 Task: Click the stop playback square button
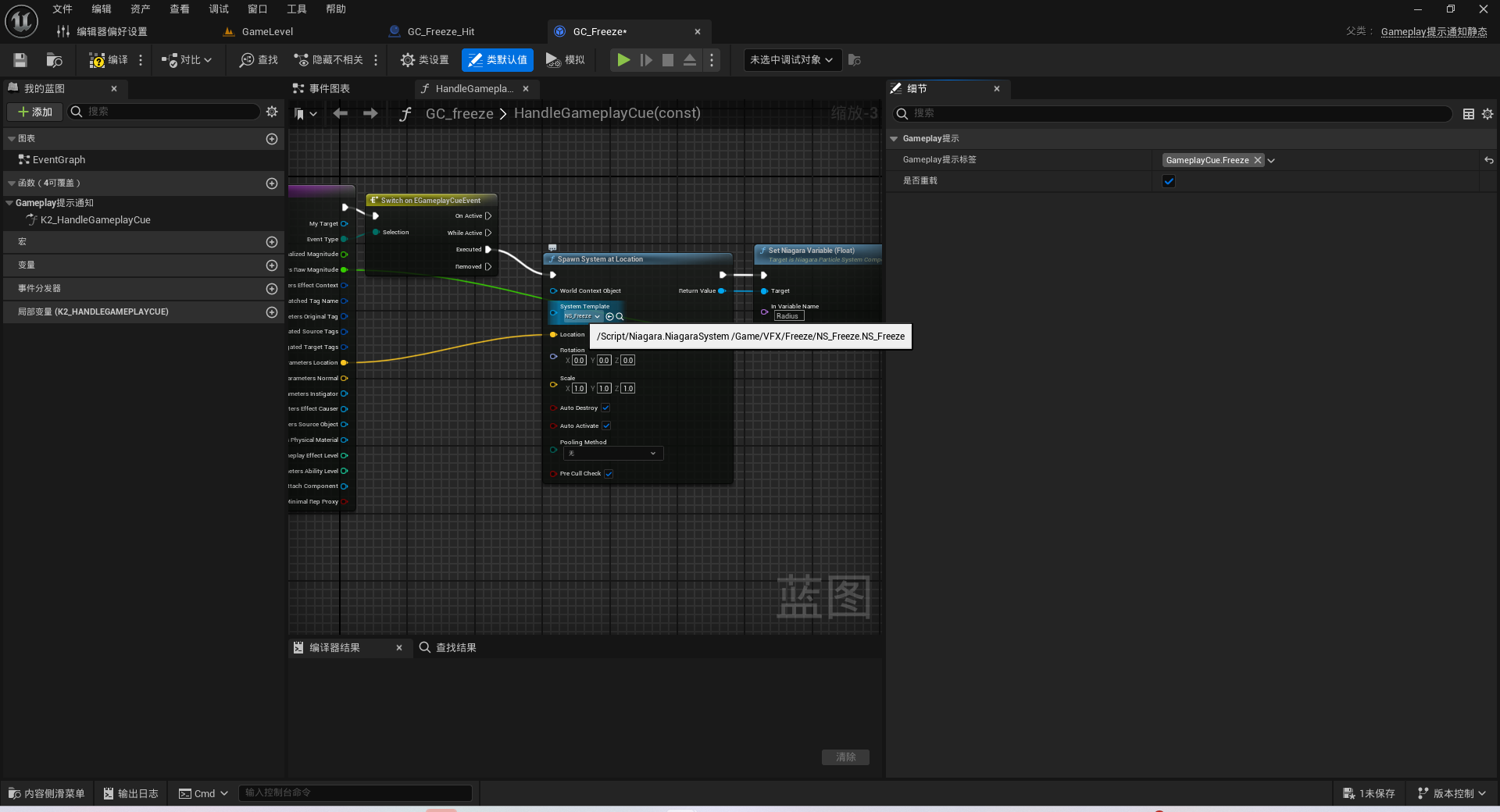668,60
